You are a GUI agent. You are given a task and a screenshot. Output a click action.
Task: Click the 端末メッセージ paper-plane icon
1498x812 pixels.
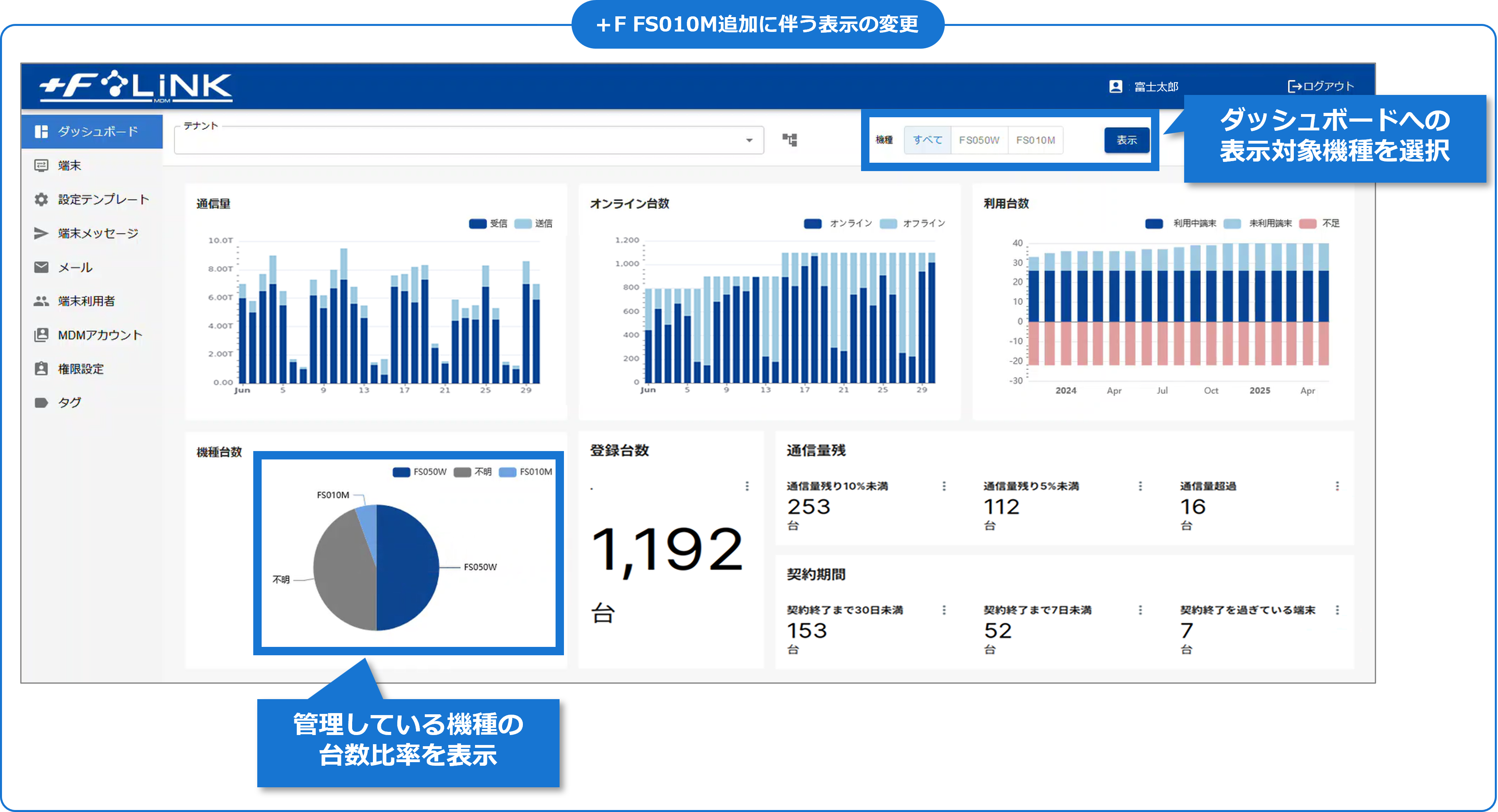click(41, 233)
